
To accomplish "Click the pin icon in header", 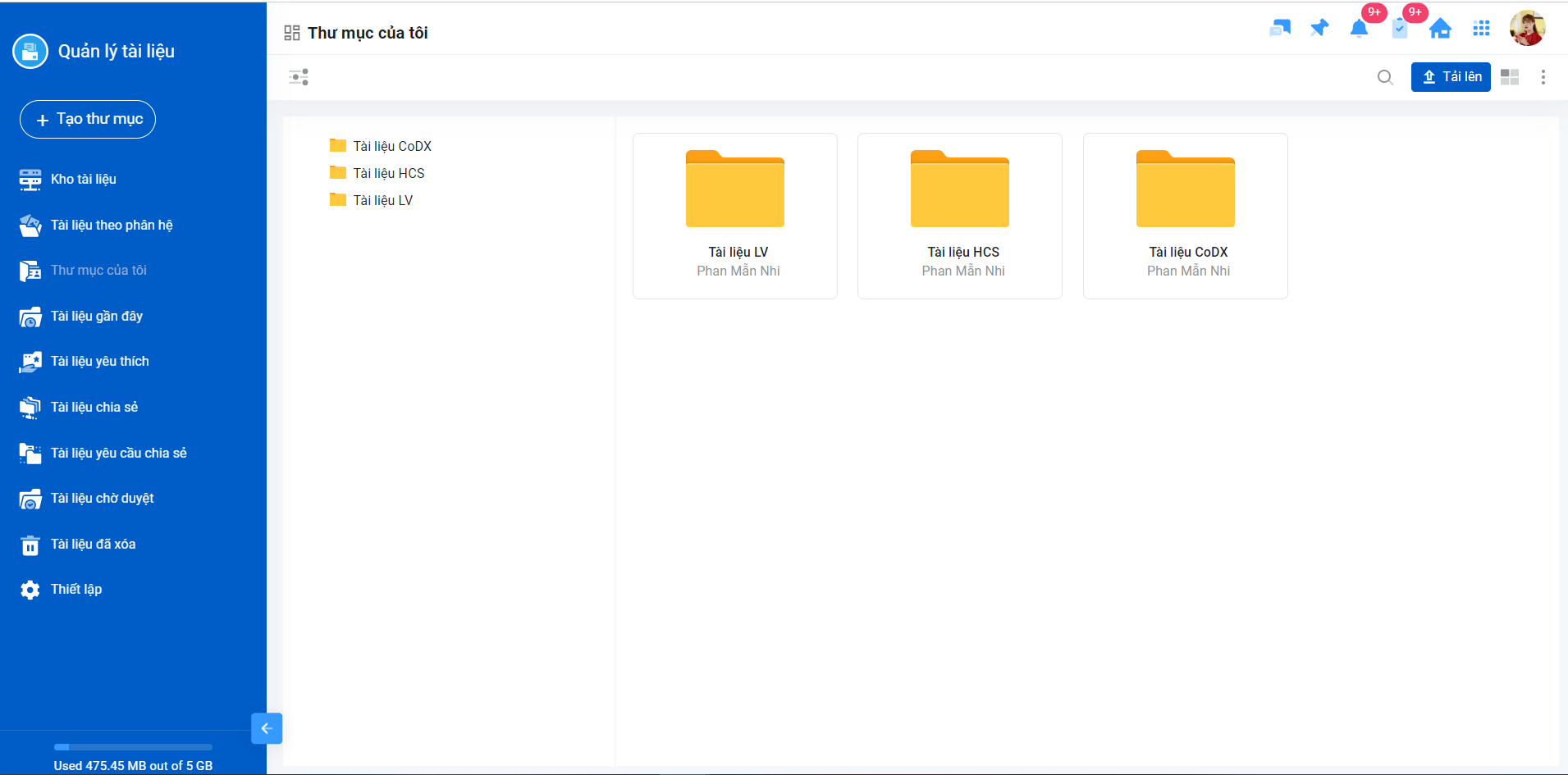I will pyautogui.click(x=1319, y=29).
